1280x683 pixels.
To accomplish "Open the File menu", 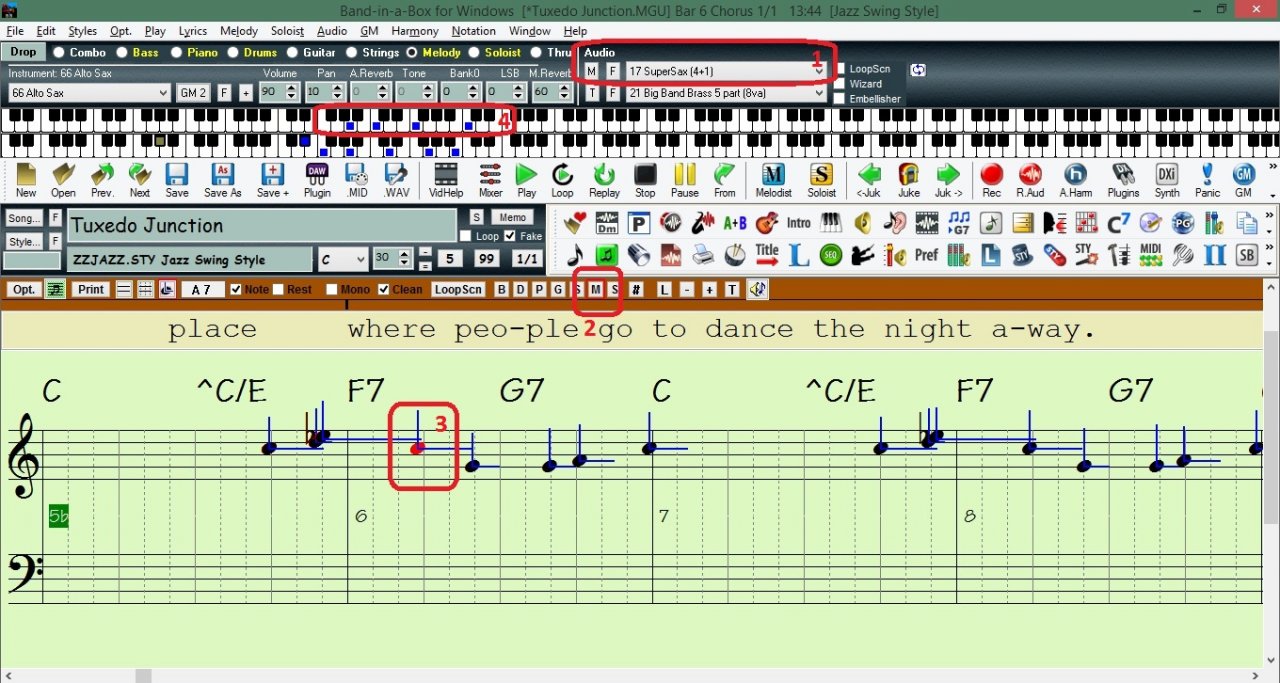I will [x=14, y=31].
